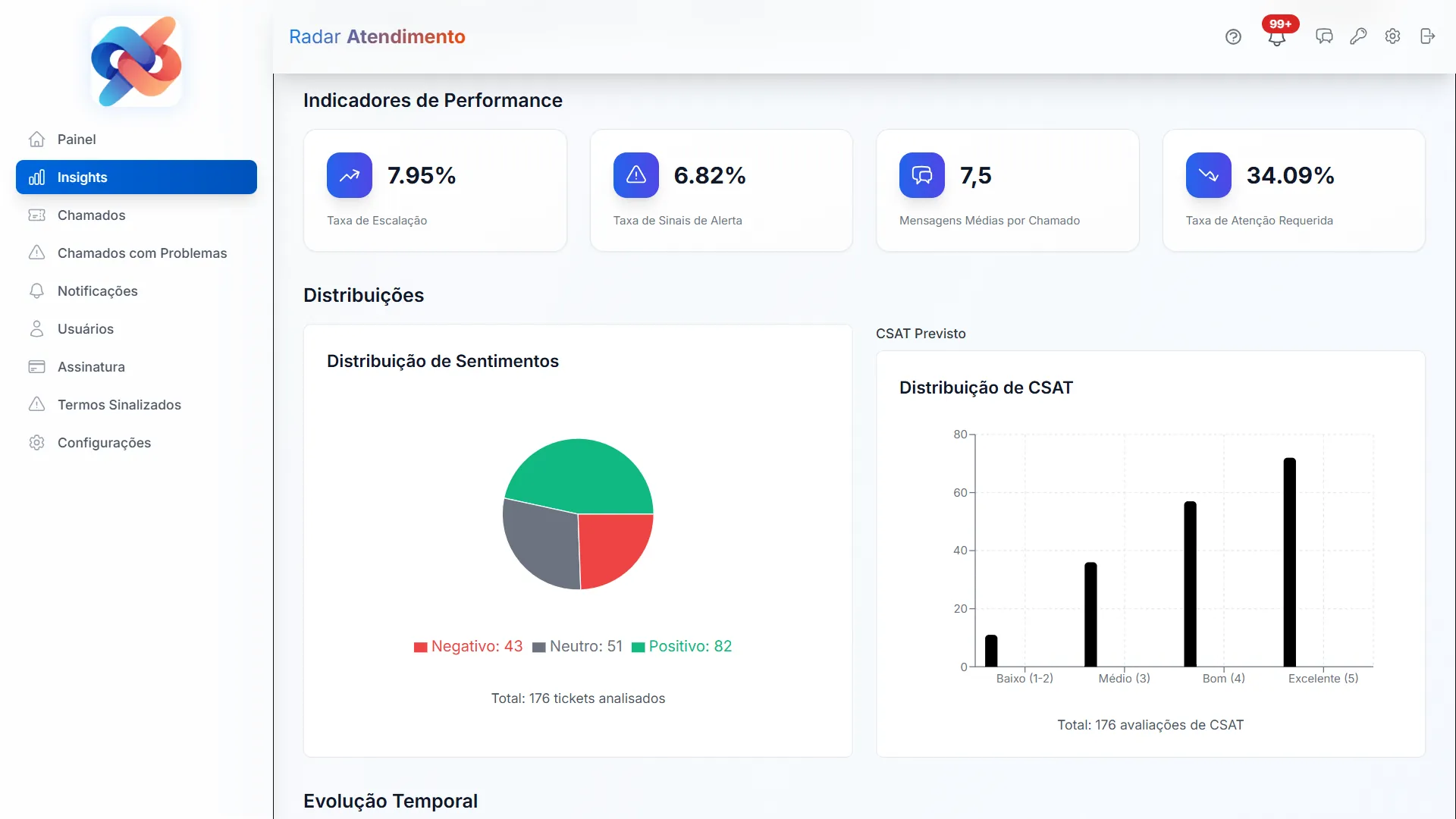
Task: Go to Chamados com Problemas
Action: point(142,253)
